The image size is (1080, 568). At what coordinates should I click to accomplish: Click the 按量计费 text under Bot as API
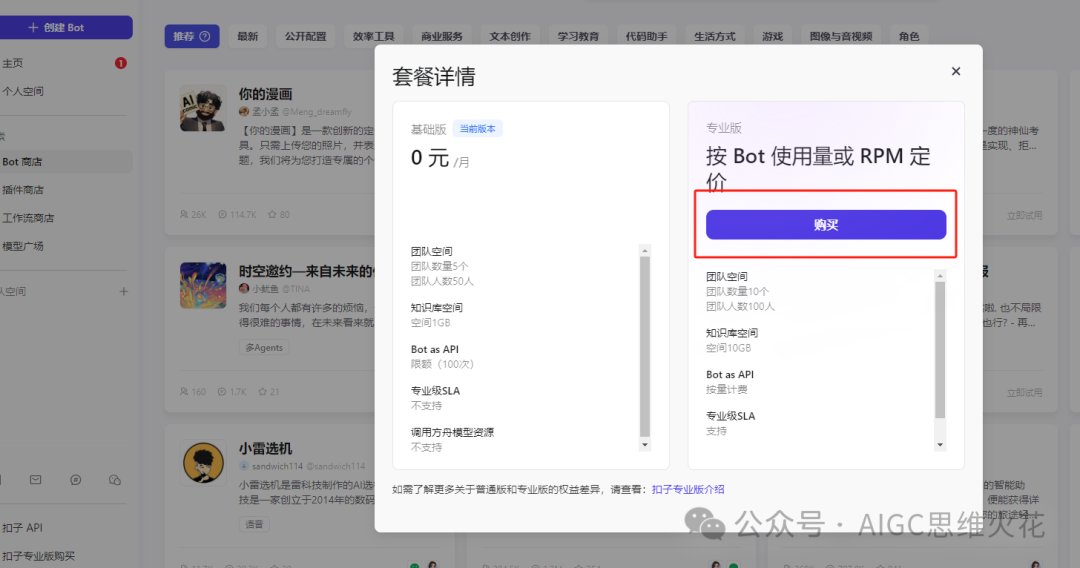tap(727, 390)
